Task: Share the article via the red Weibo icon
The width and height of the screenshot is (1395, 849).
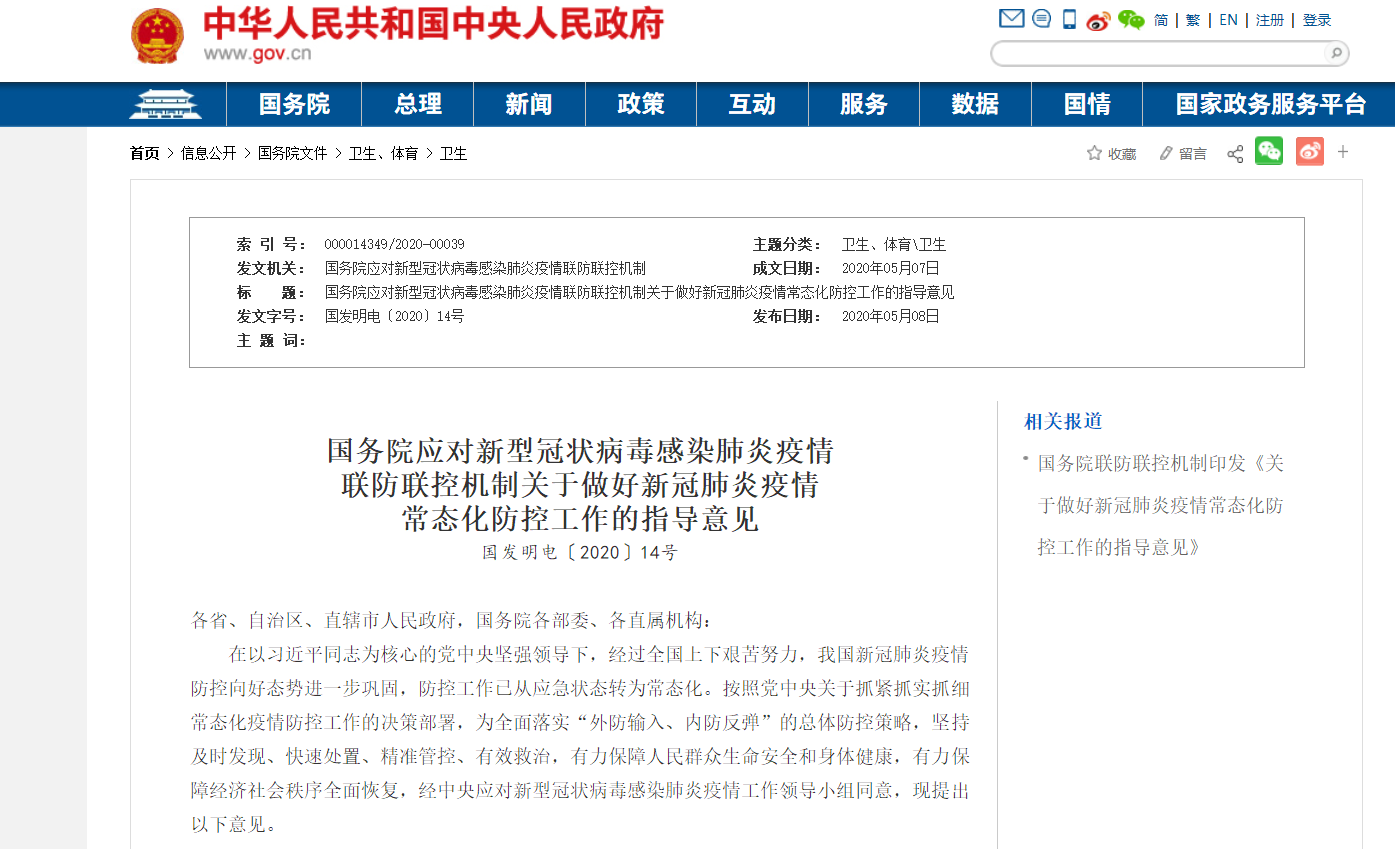Action: (1309, 152)
